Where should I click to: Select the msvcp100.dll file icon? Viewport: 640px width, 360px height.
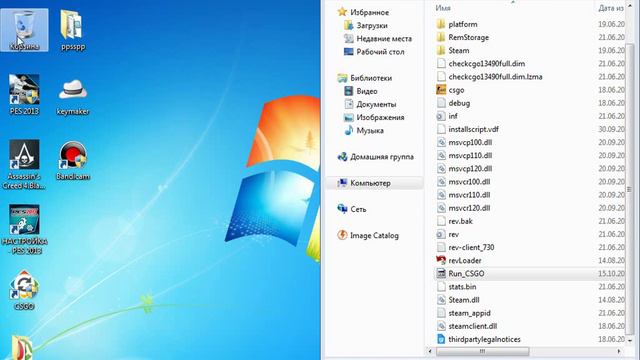coord(441,142)
